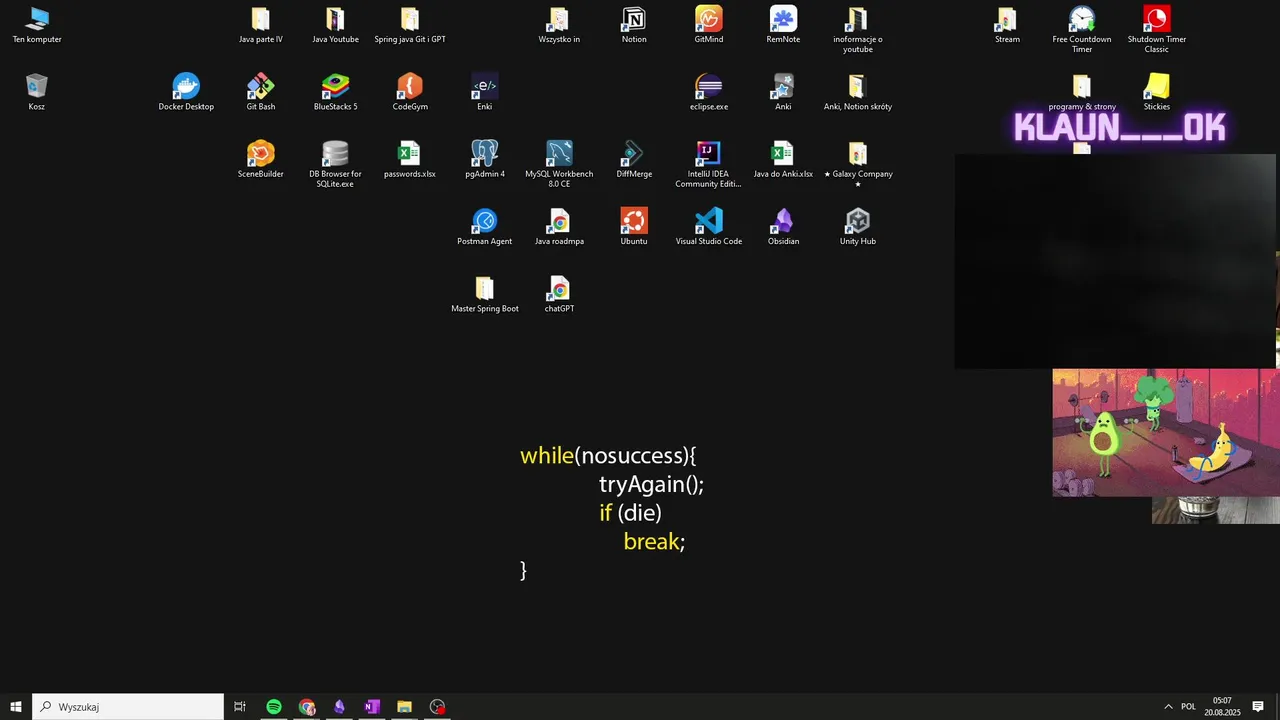Click the Wyszukaj taskbar search box
Image resolution: width=1280 pixels, height=720 pixels.
(128, 707)
